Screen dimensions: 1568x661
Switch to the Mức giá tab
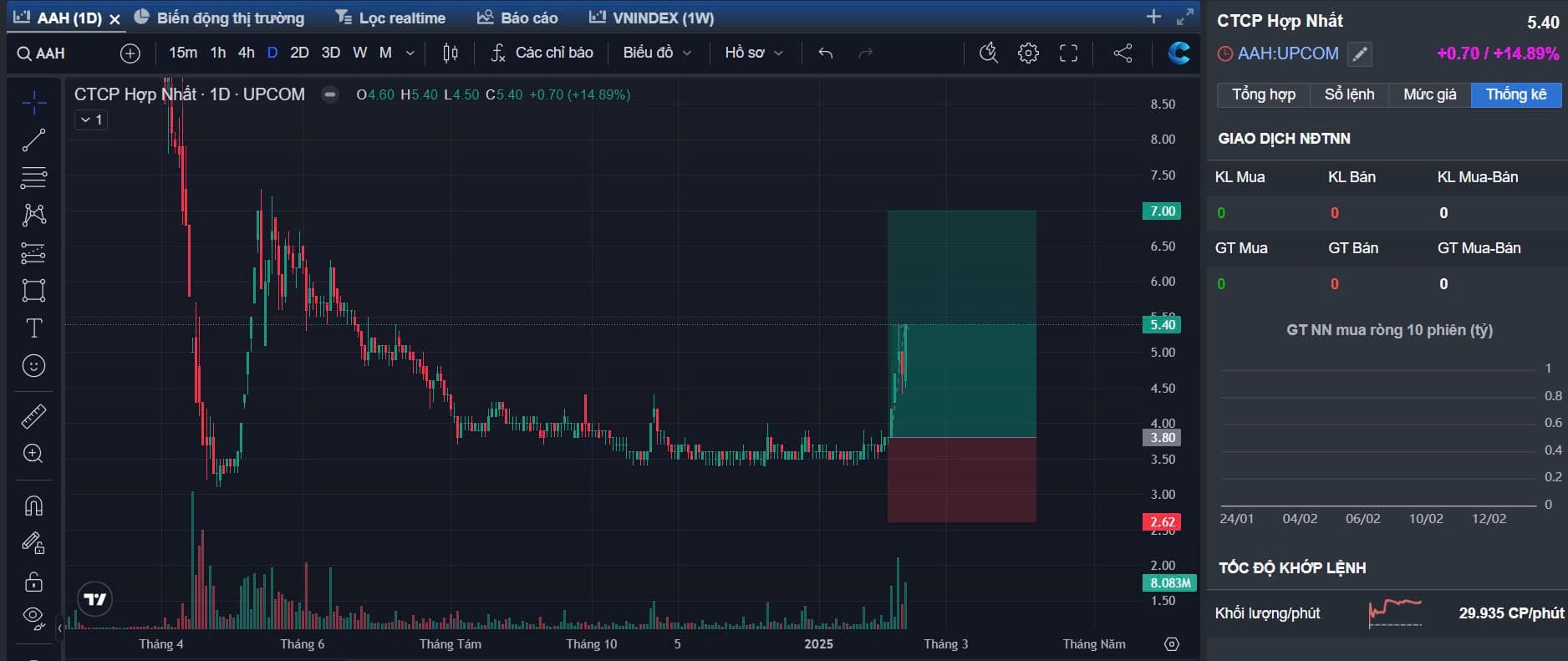pyautogui.click(x=1430, y=94)
